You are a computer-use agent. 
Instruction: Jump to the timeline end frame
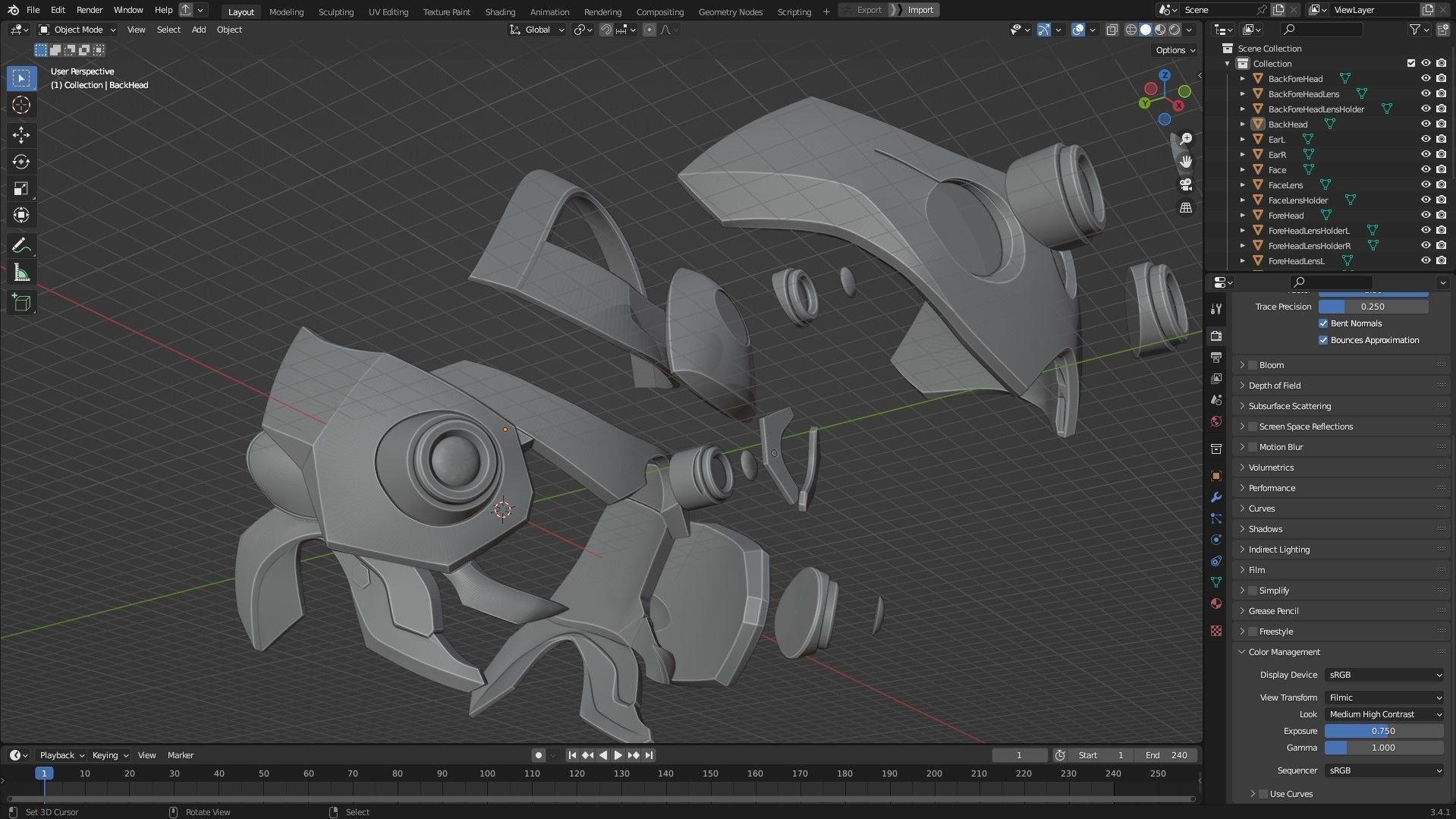(x=649, y=755)
